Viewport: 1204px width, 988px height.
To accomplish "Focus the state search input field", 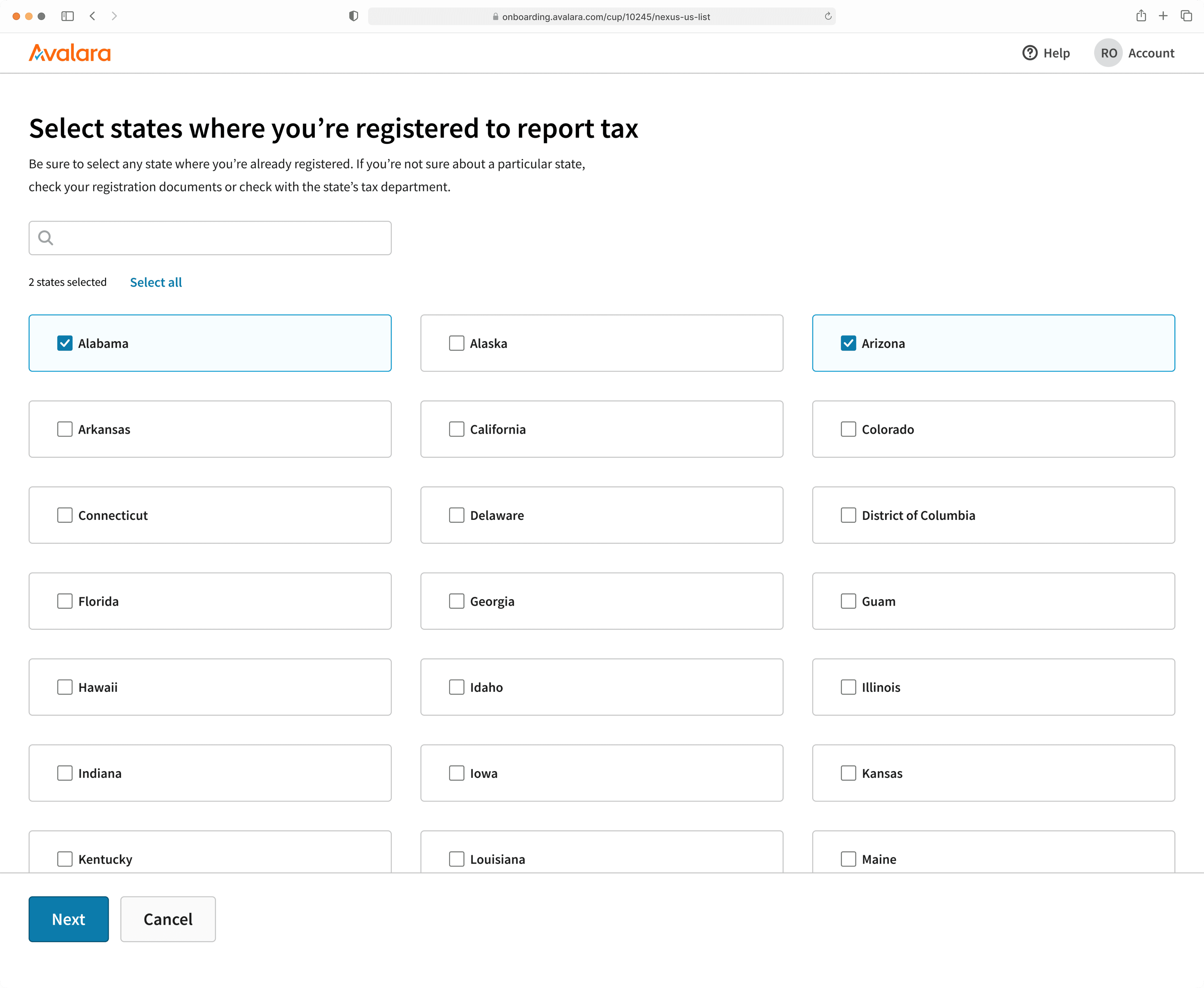I will 210,238.
